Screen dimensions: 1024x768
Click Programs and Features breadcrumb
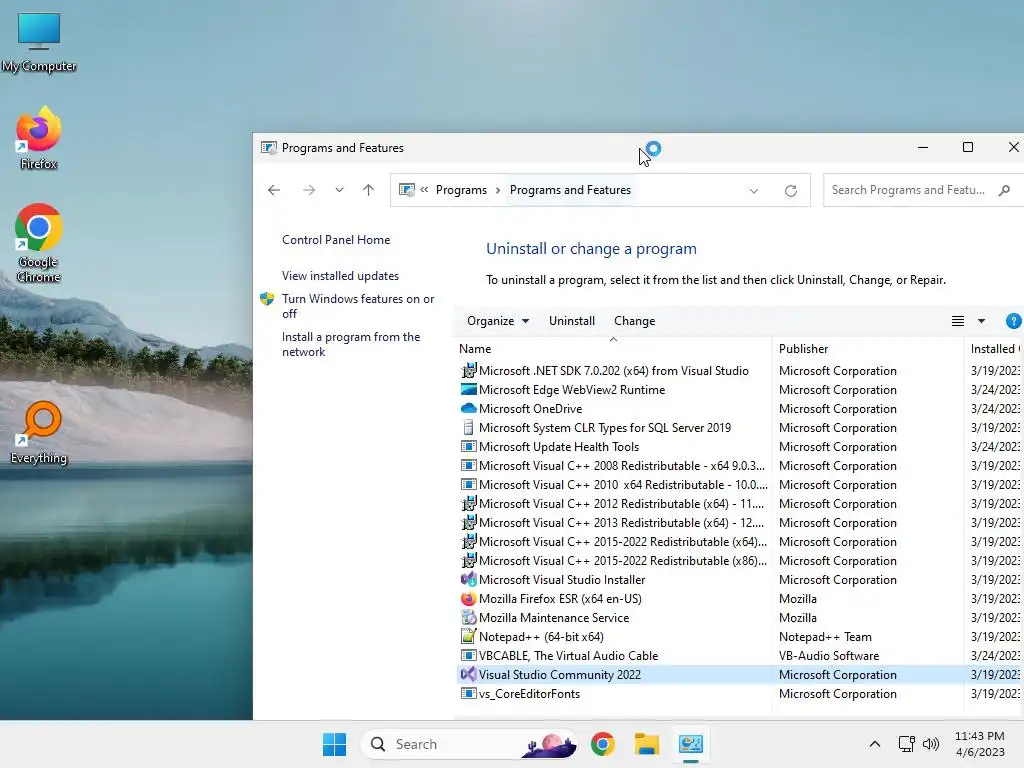pyautogui.click(x=570, y=190)
